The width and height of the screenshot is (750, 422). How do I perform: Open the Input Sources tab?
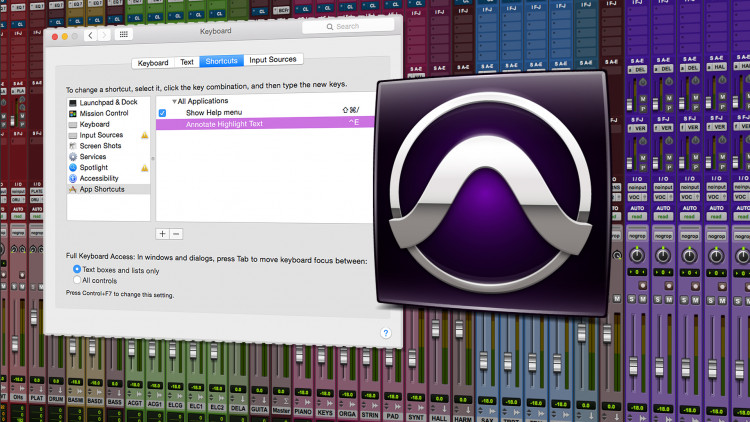273,59
